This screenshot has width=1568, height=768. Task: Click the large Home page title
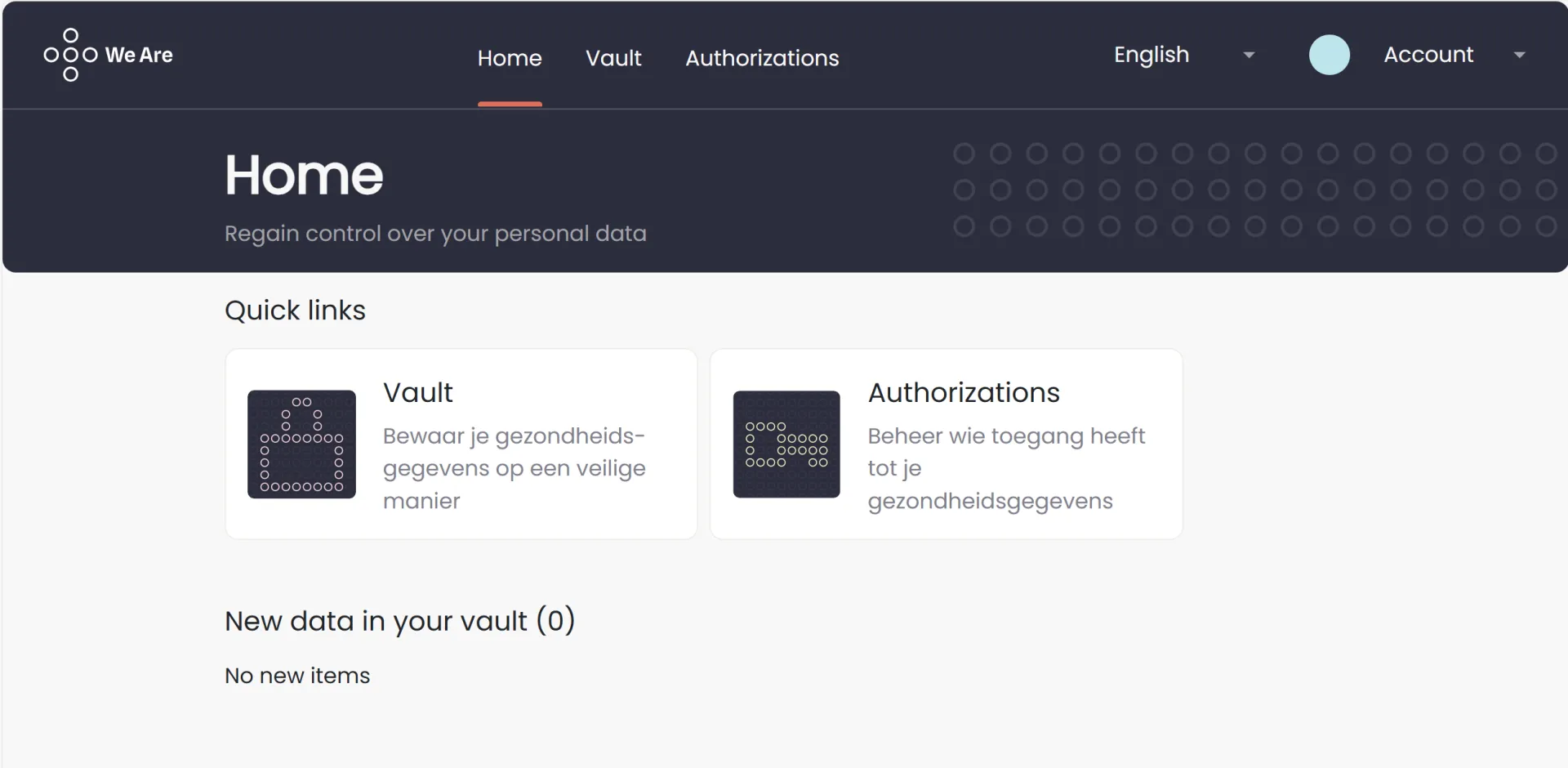pyautogui.click(x=304, y=175)
